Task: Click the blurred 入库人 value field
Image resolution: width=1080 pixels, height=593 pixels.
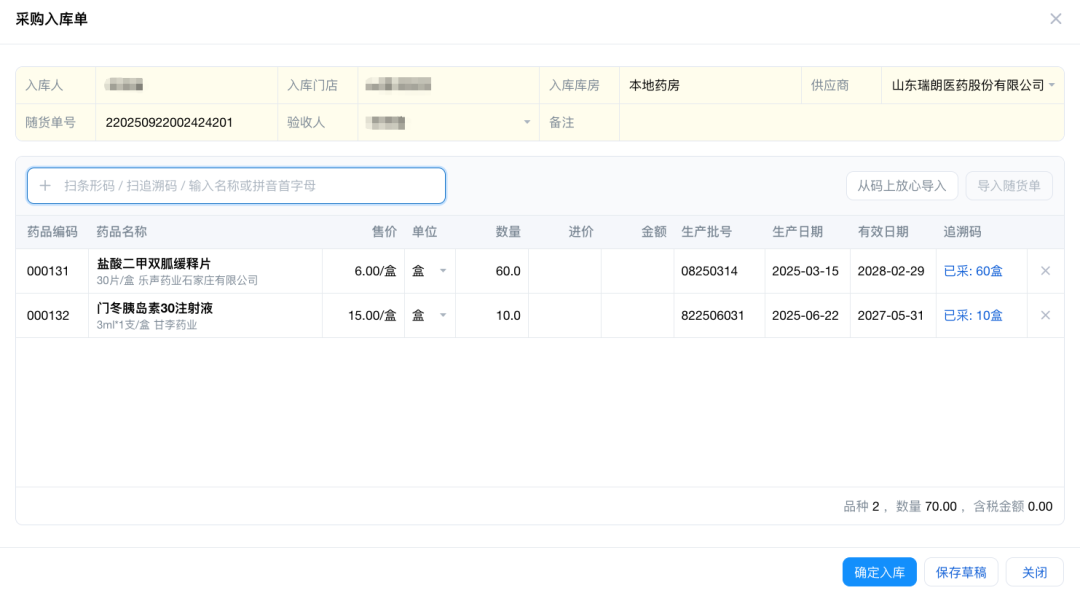Action: (x=187, y=85)
